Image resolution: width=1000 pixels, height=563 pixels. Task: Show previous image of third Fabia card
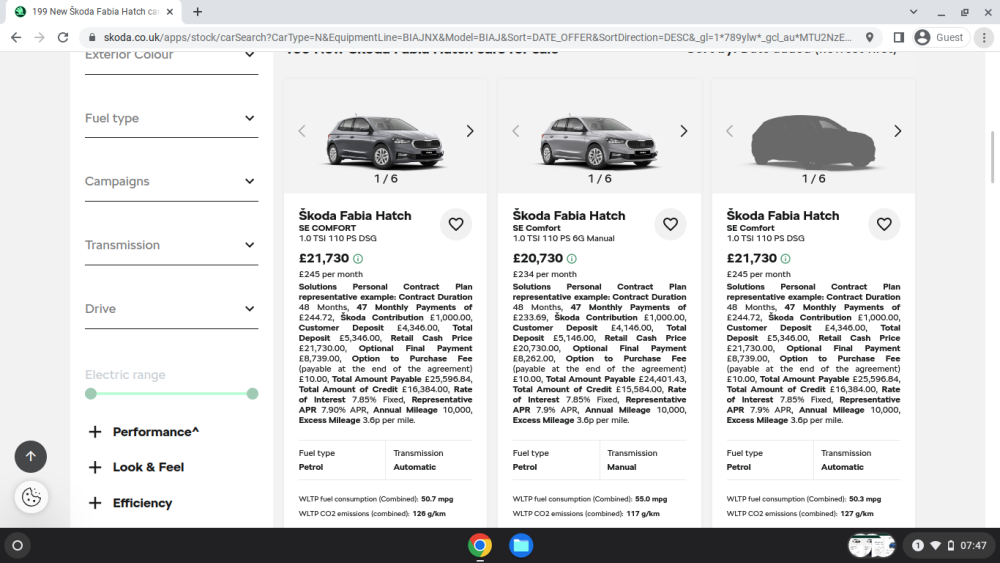coord(730,131)
